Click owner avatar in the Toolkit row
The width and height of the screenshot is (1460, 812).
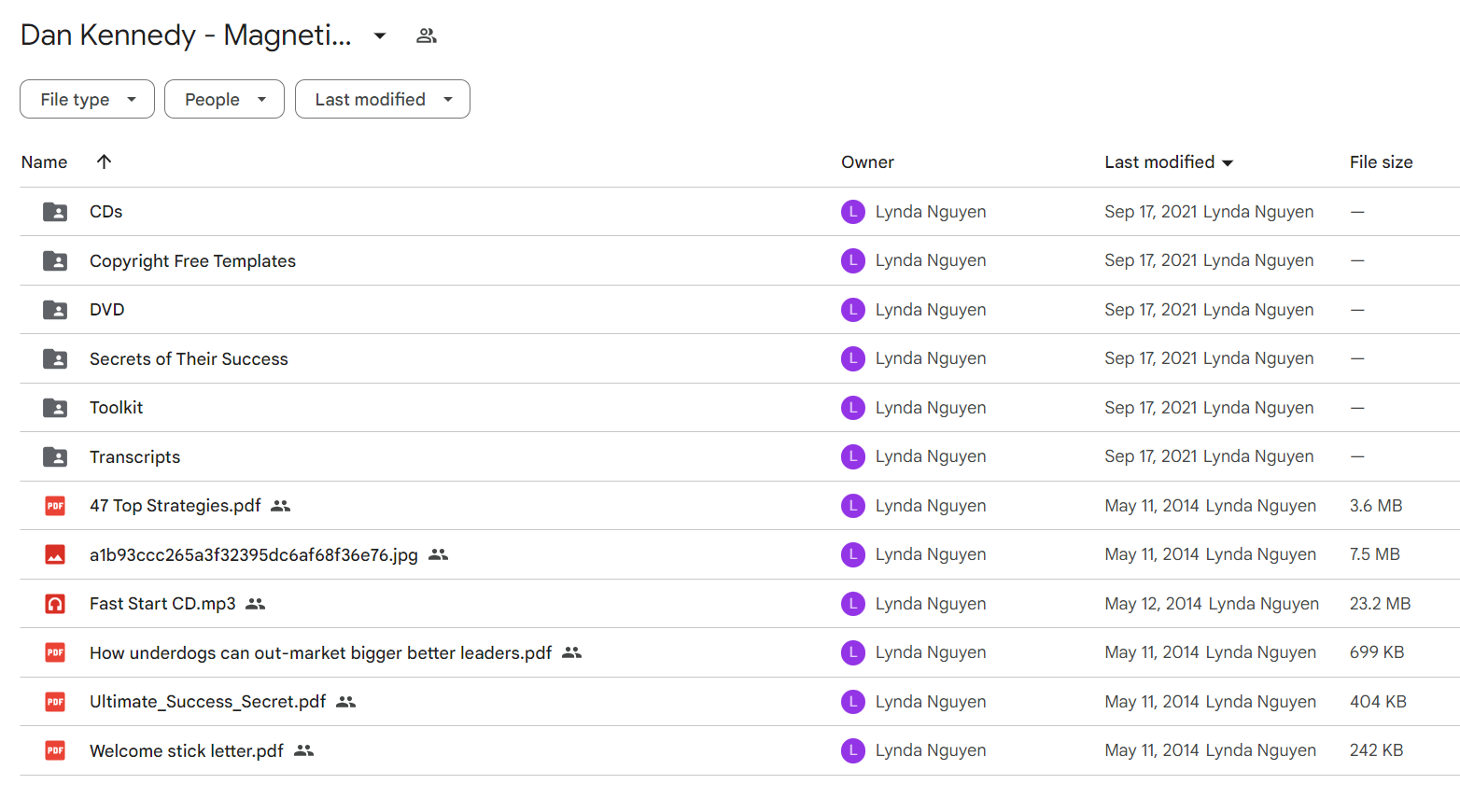[853, 408]
